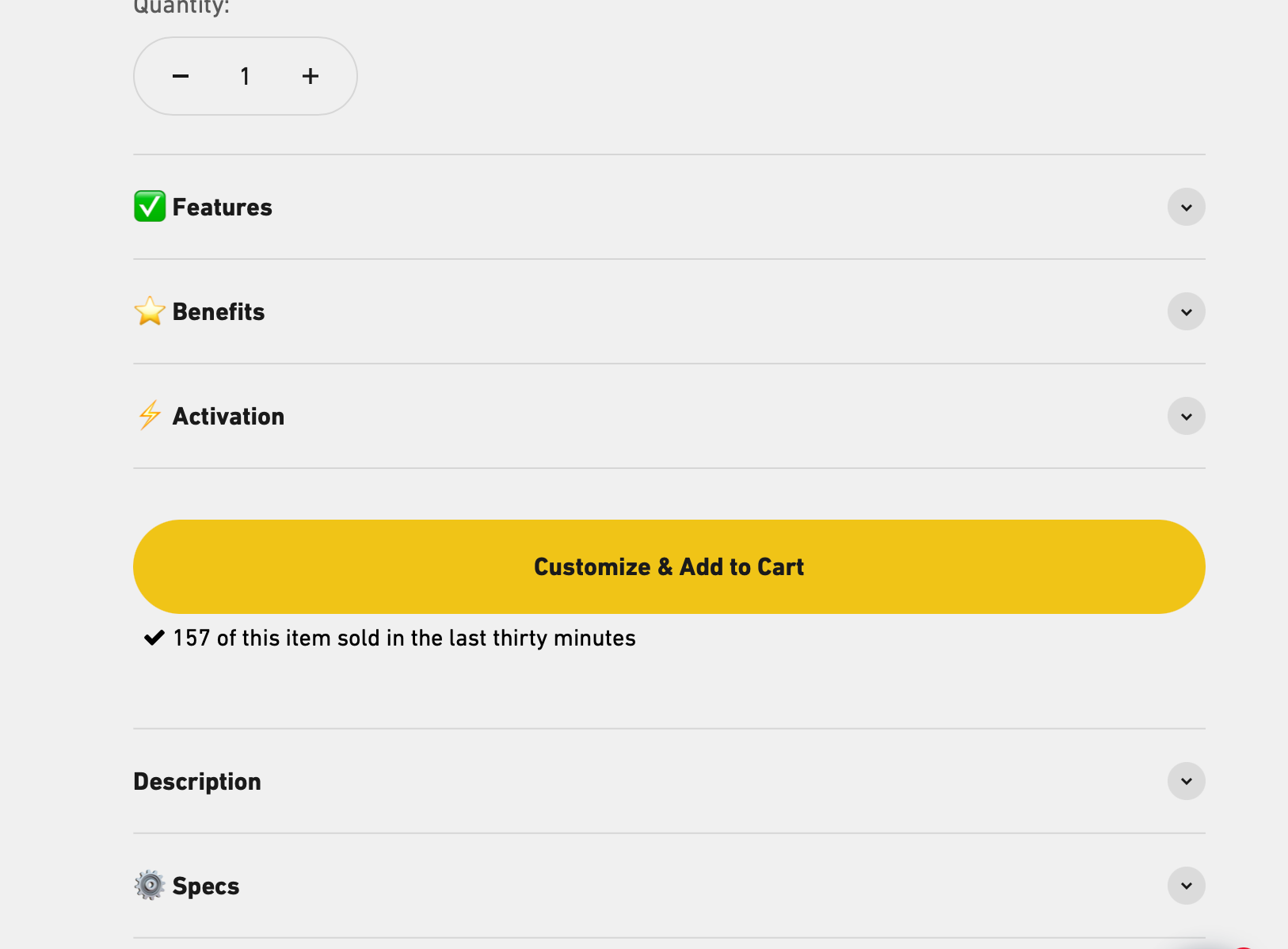Click the green checkmark icon beside Features
1288x949 pixels.
pos(150,207)
